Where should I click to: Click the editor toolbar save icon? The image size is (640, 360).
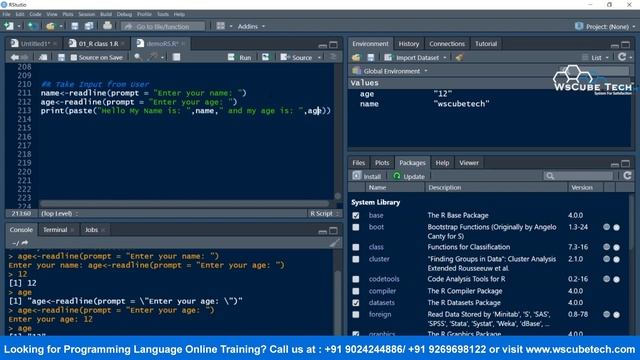[61, 58]
